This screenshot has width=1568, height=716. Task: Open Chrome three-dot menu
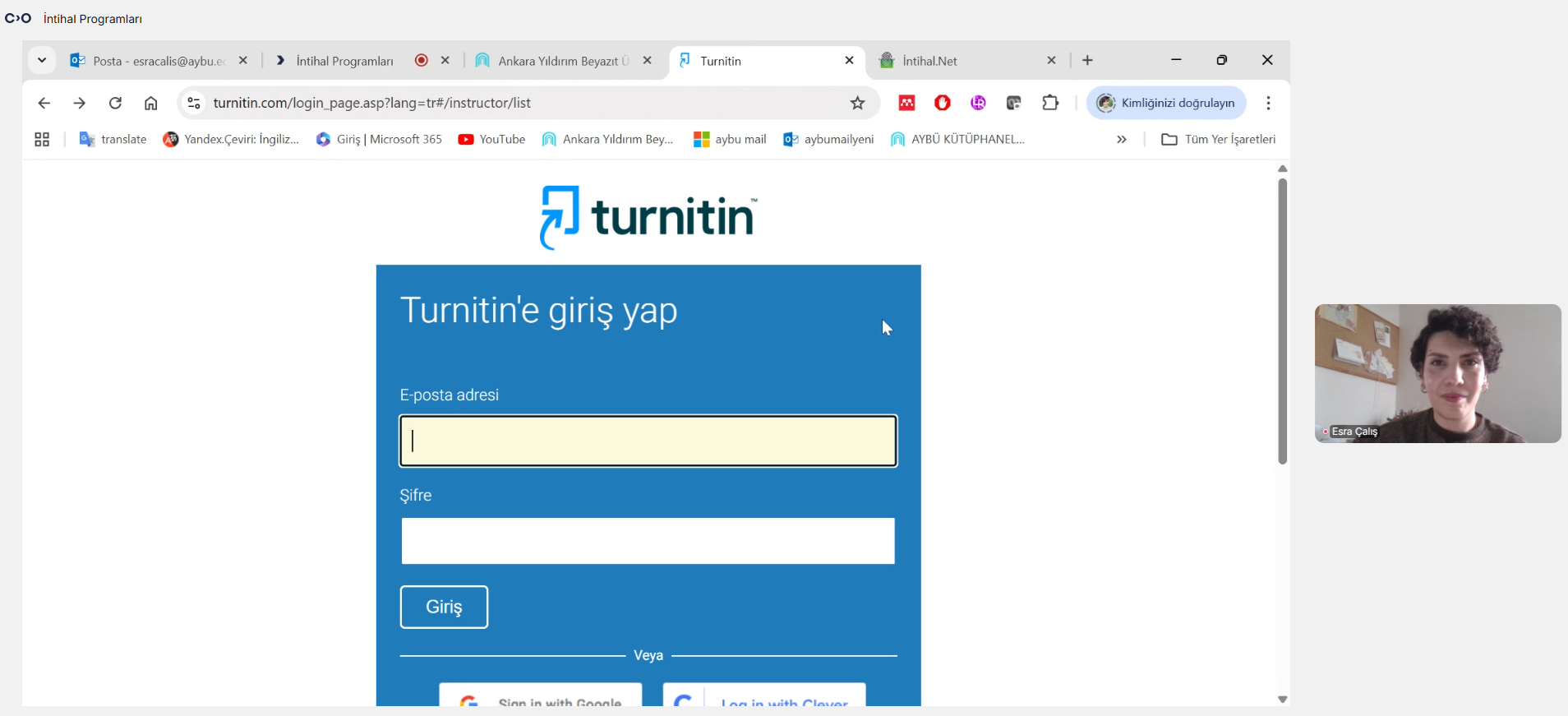pyautogui.click(x=1268, y=103)
